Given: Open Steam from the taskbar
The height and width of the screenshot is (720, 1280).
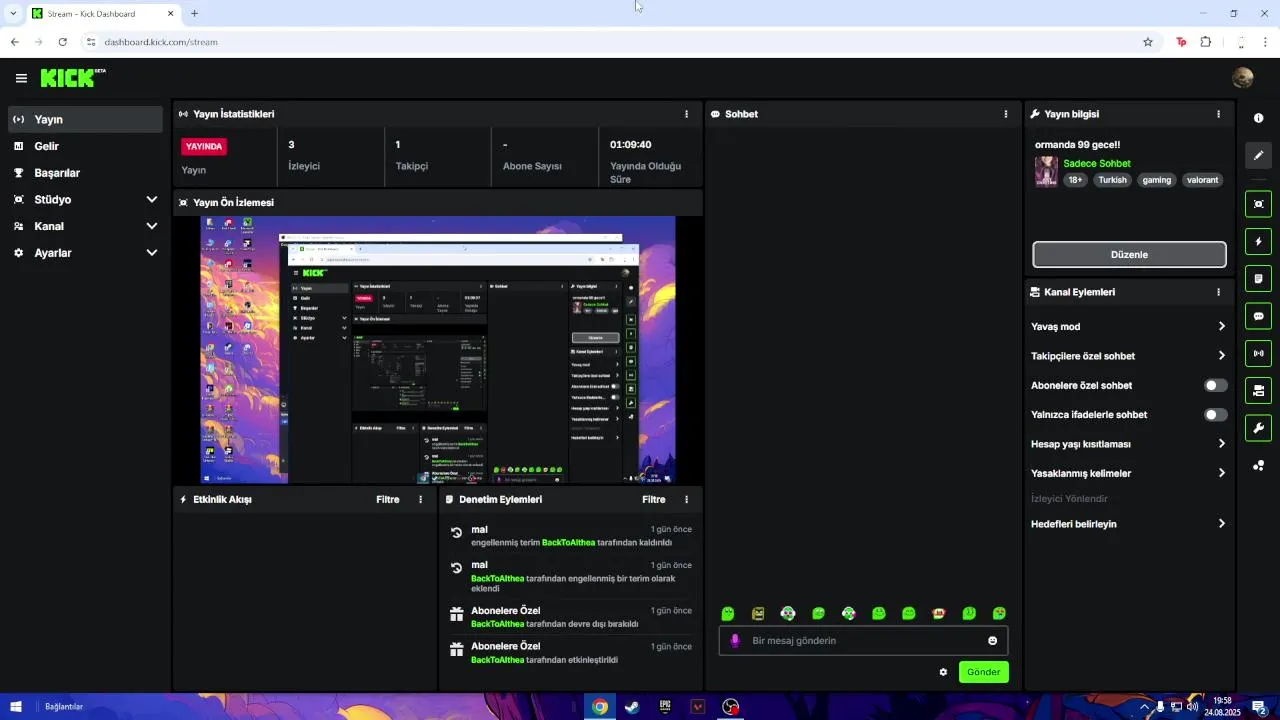Looking at the screenshot, I should click(632, 707).
